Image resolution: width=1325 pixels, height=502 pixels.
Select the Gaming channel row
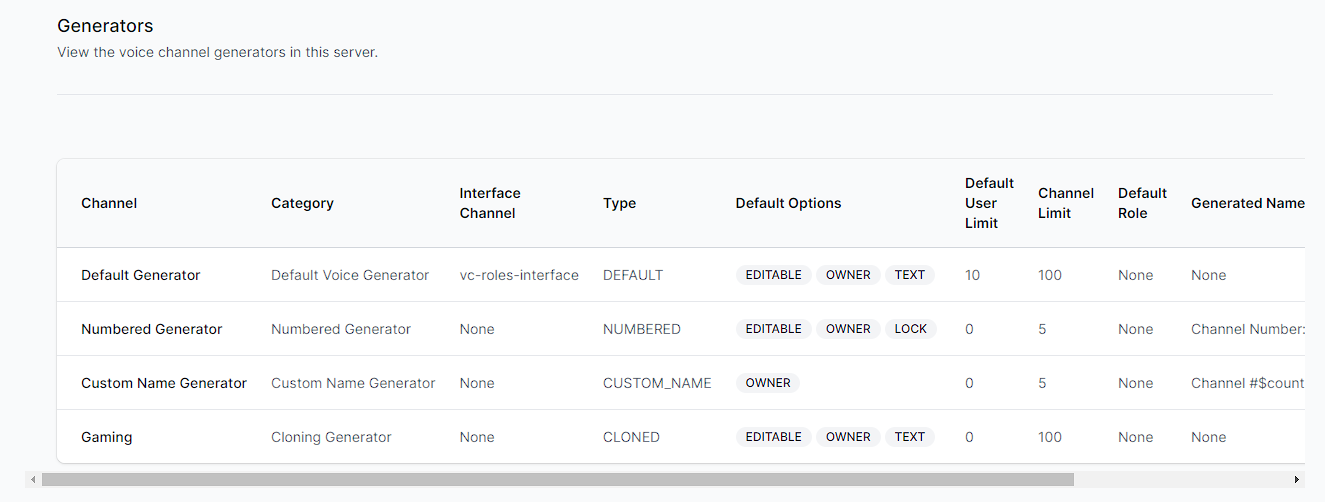pyautogui.click(x=681, y=437)
